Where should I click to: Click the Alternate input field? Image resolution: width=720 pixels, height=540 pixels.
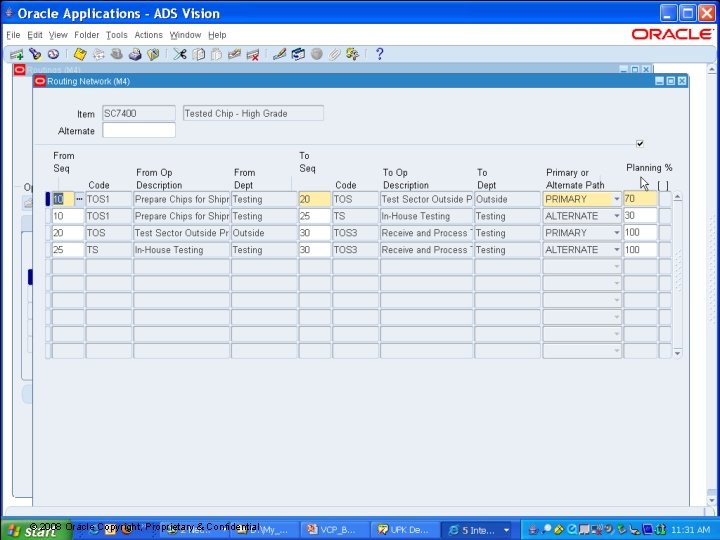tap(139, 130)
